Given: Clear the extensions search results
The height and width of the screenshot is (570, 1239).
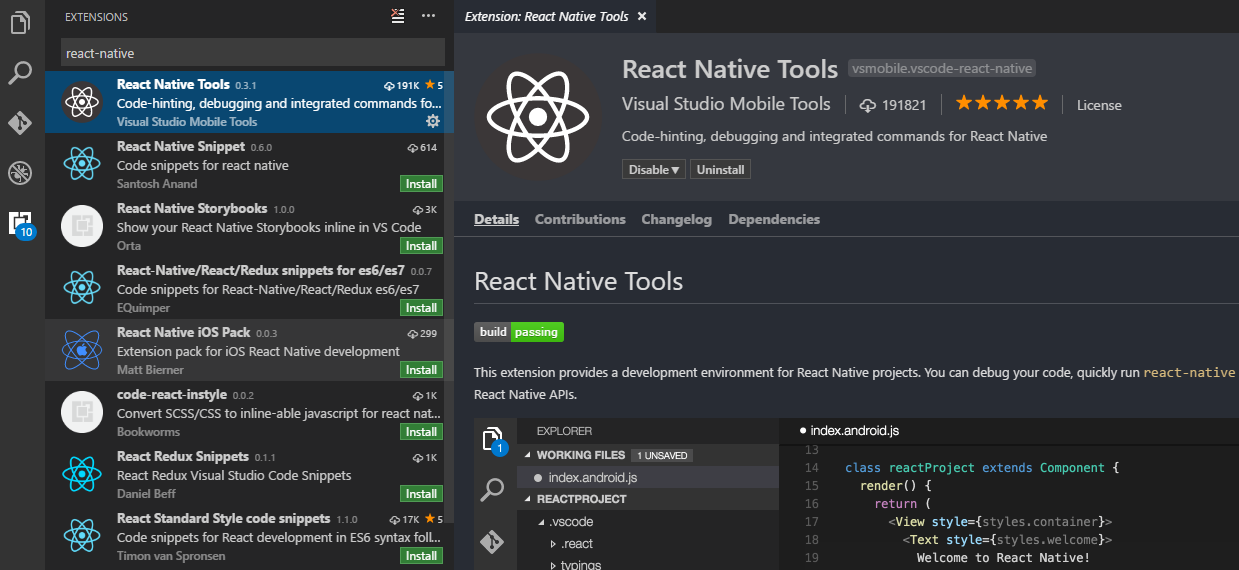Looking at the screenshot, I should pos(398,16).
